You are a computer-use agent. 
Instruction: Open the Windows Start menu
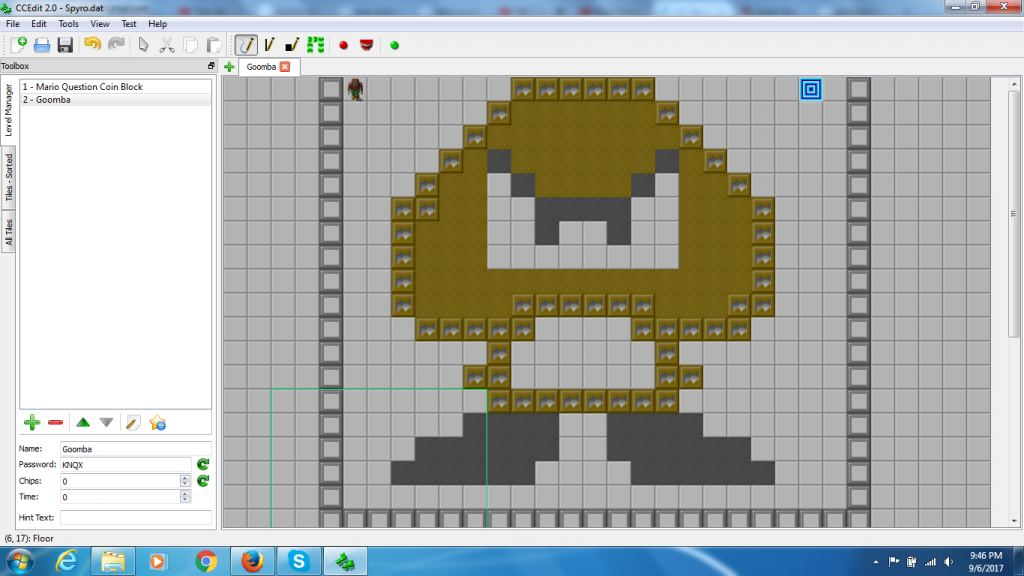[x=19, y=561]
